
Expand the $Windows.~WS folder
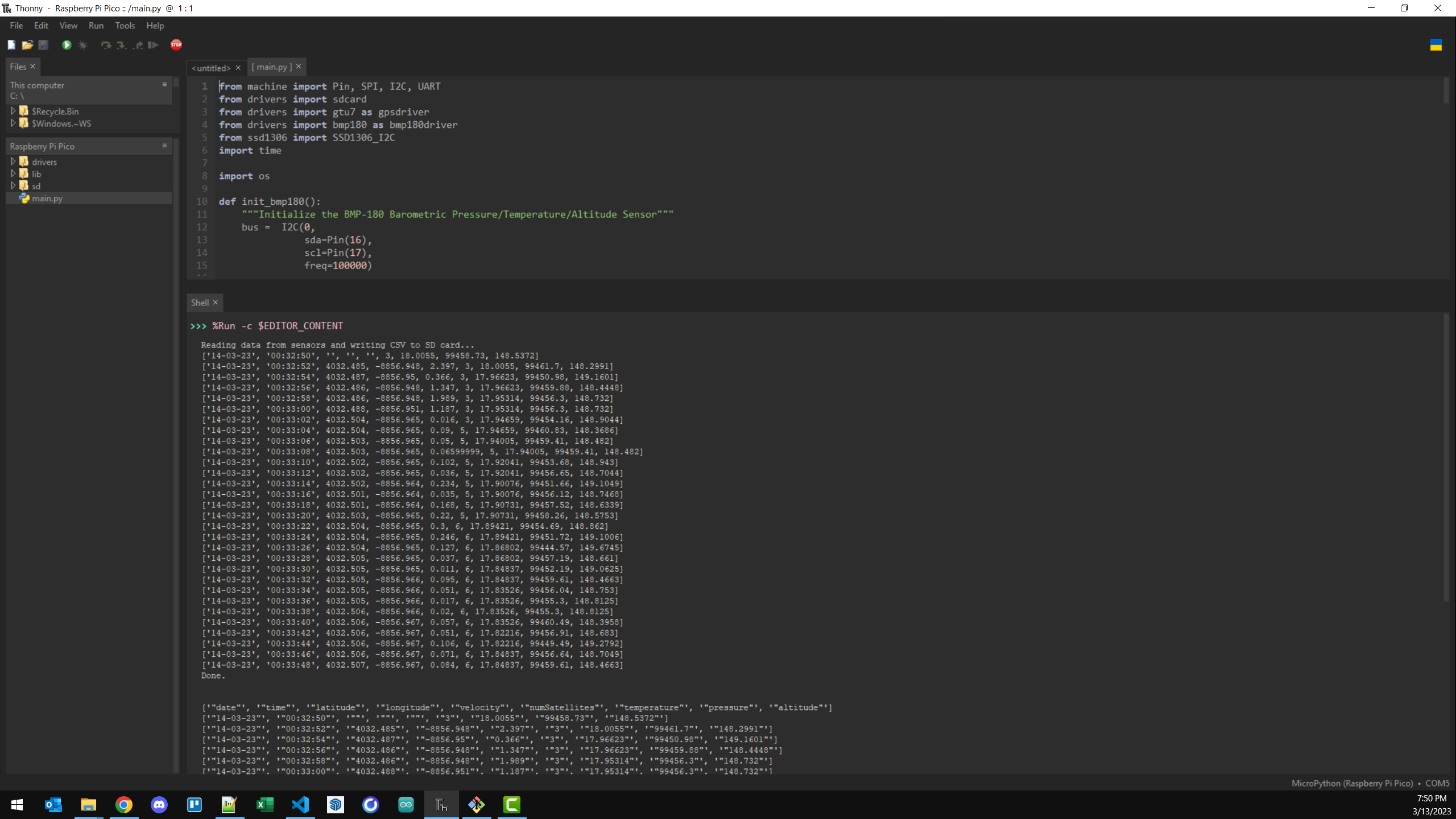pos(13,123)
